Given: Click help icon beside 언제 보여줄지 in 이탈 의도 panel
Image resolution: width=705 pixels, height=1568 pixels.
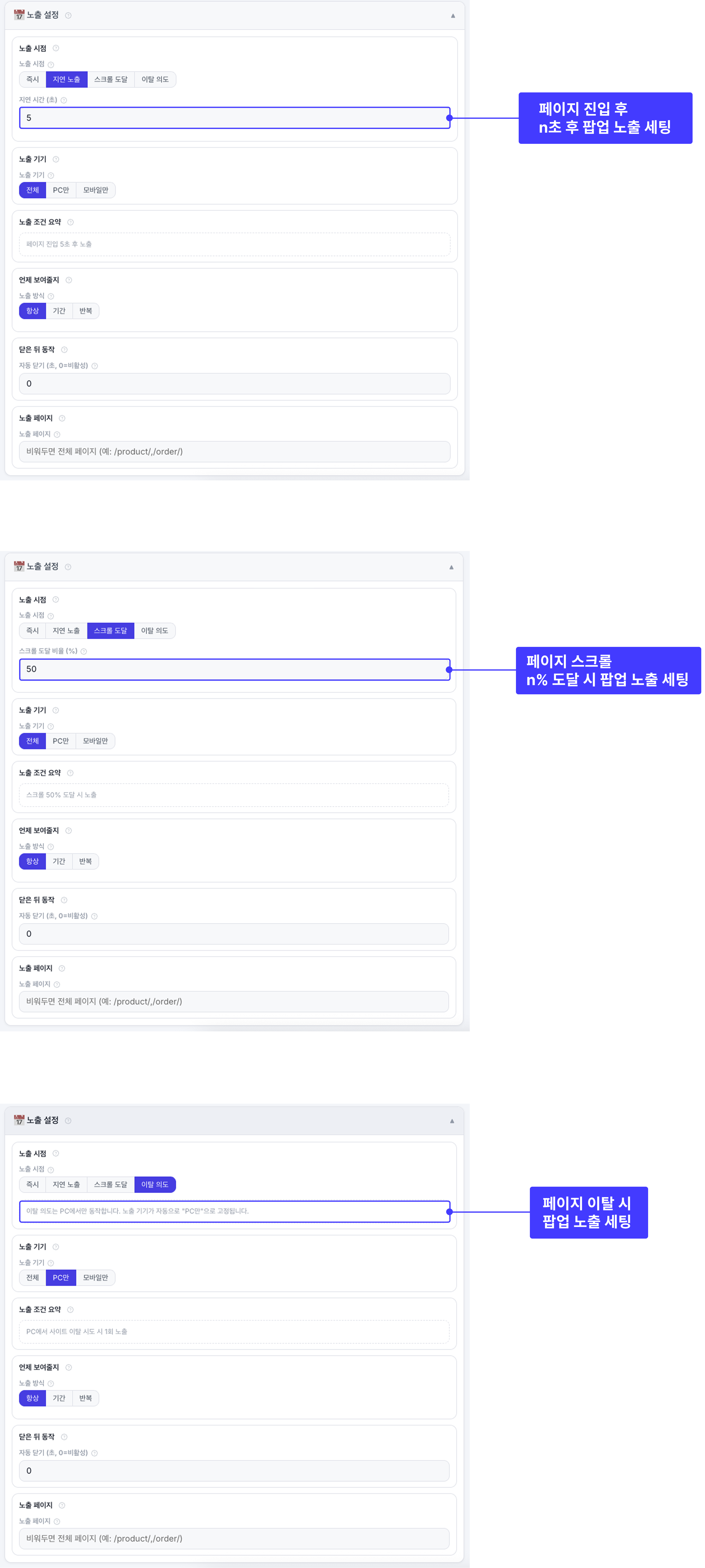Looking at the screenshot, I should (69, 1368).
